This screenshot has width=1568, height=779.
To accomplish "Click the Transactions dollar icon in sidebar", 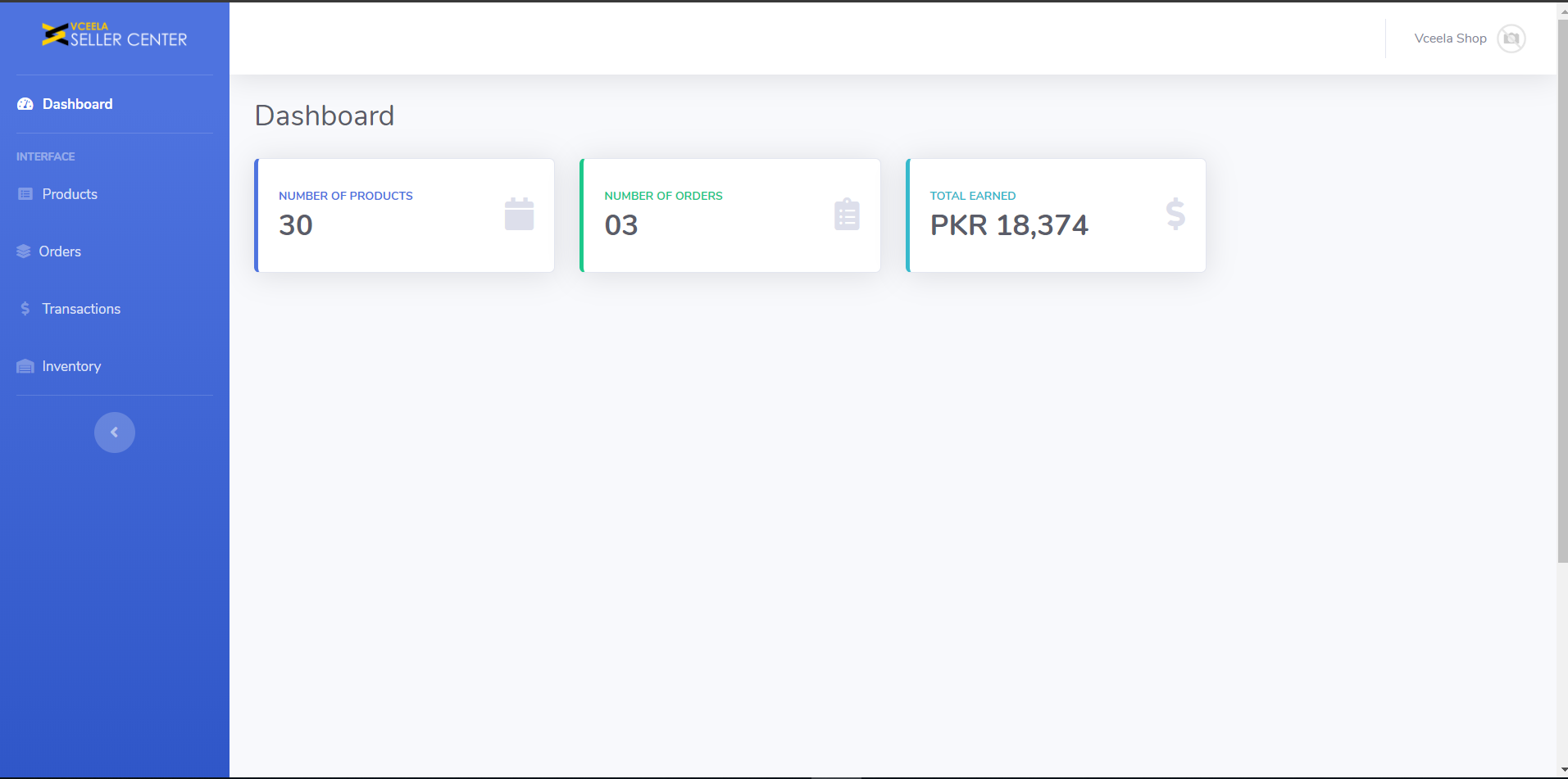I will coord(25,309).
